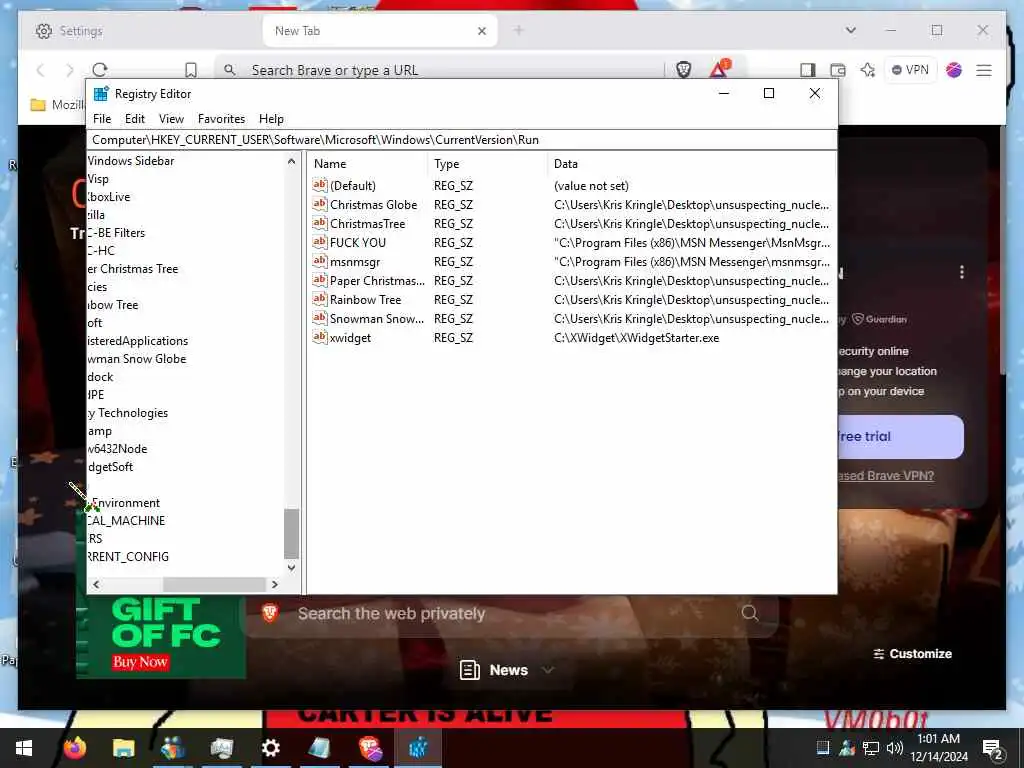
Task: Reload the page in Brave
Action: [x=100, y=70]
